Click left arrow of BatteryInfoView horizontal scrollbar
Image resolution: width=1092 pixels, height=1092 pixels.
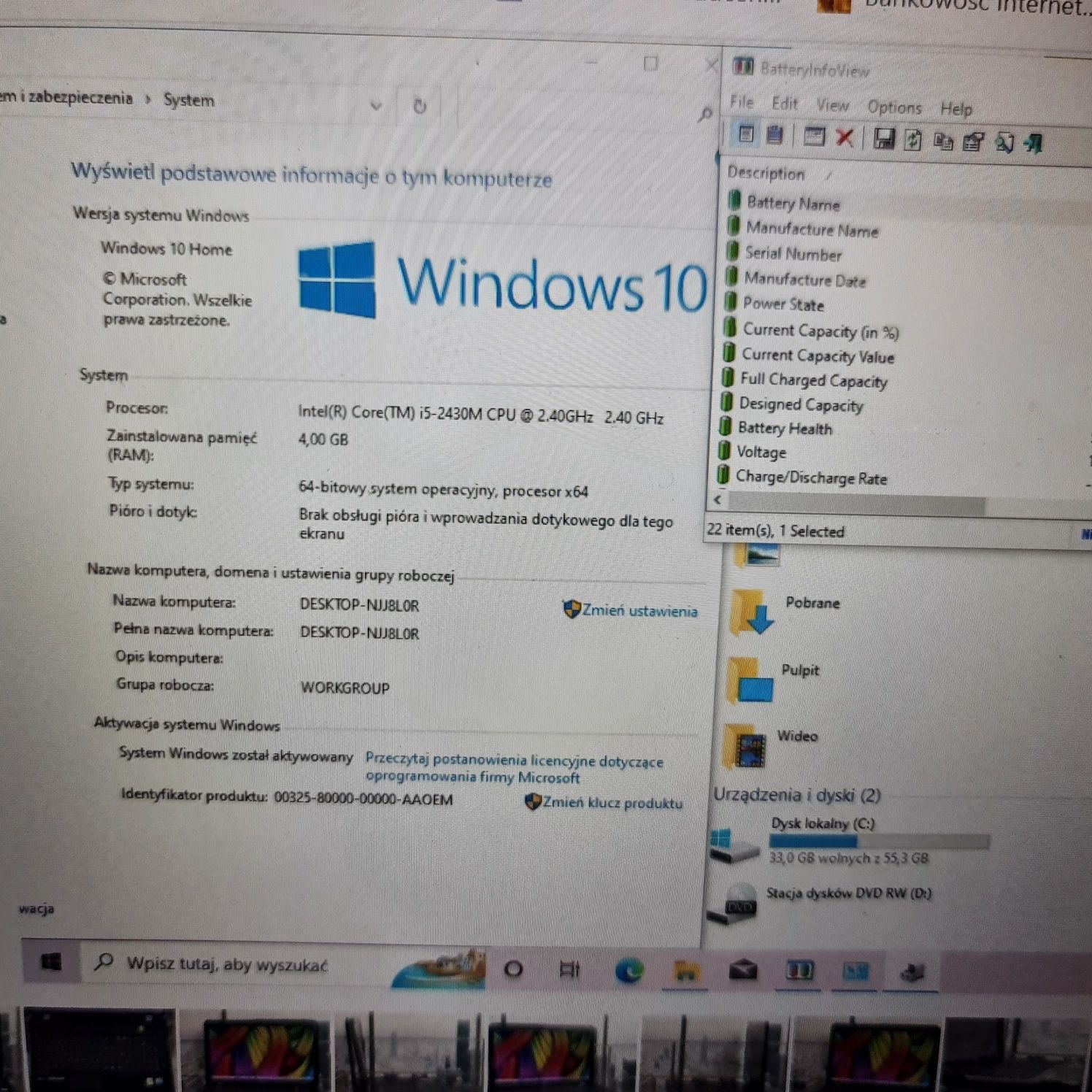pos(718,499)
